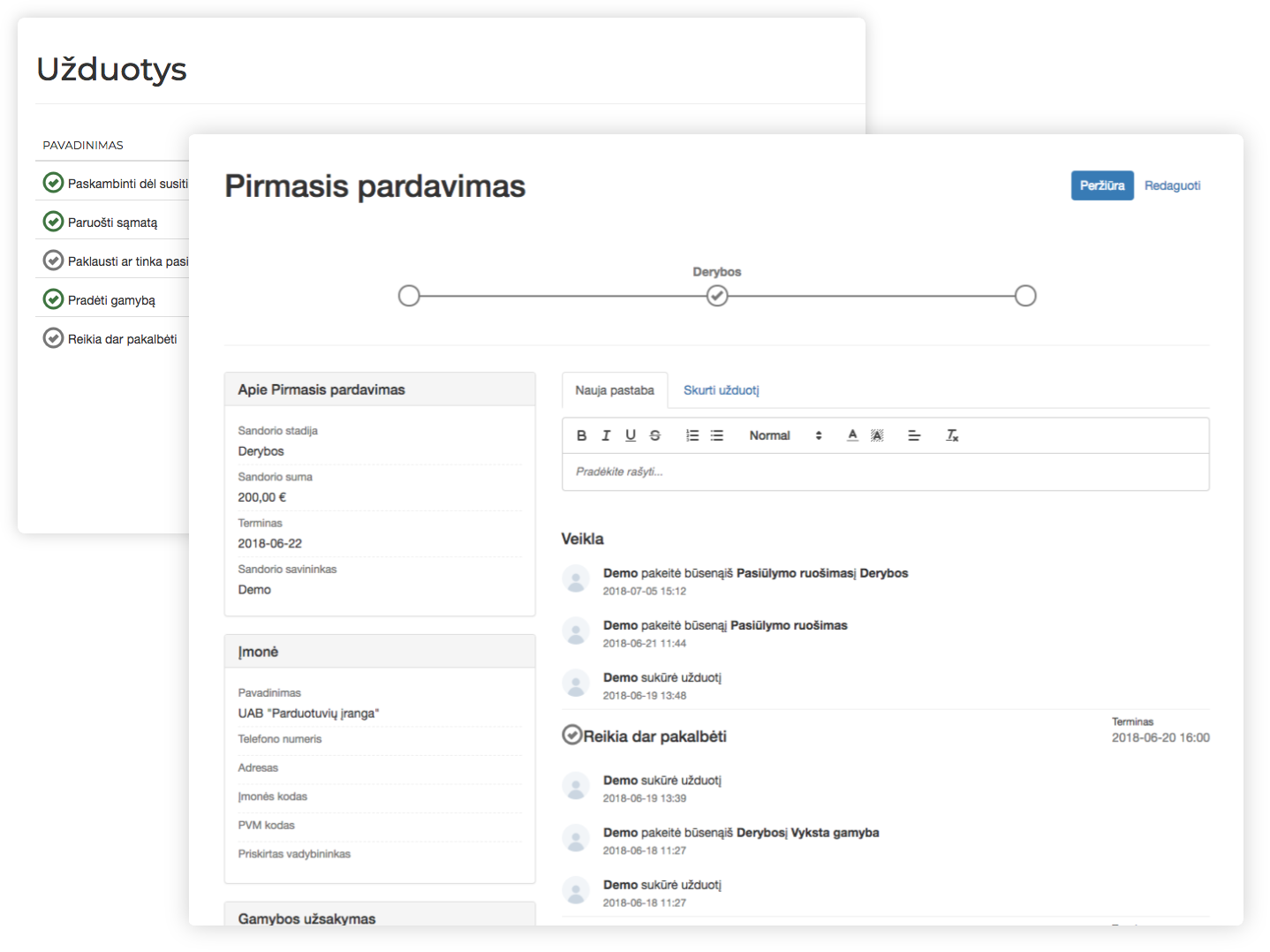Image resolution: width=1270 pixels, height=952 pixels.
Task: Insert a bulleted list in the note
Action: pyautogui.click(x=717, y=435)
